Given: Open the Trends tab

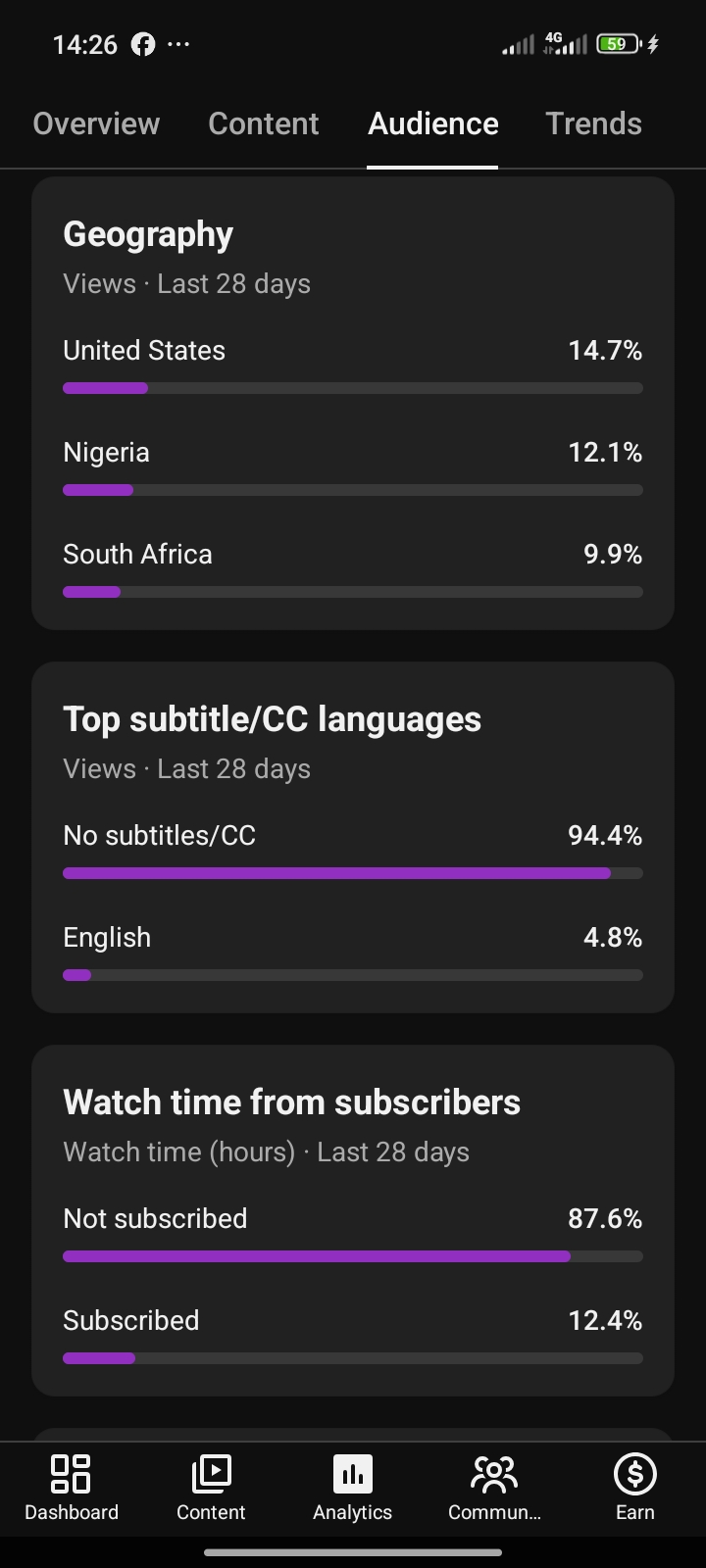Looking at the screenshot, I should (593, 123).
